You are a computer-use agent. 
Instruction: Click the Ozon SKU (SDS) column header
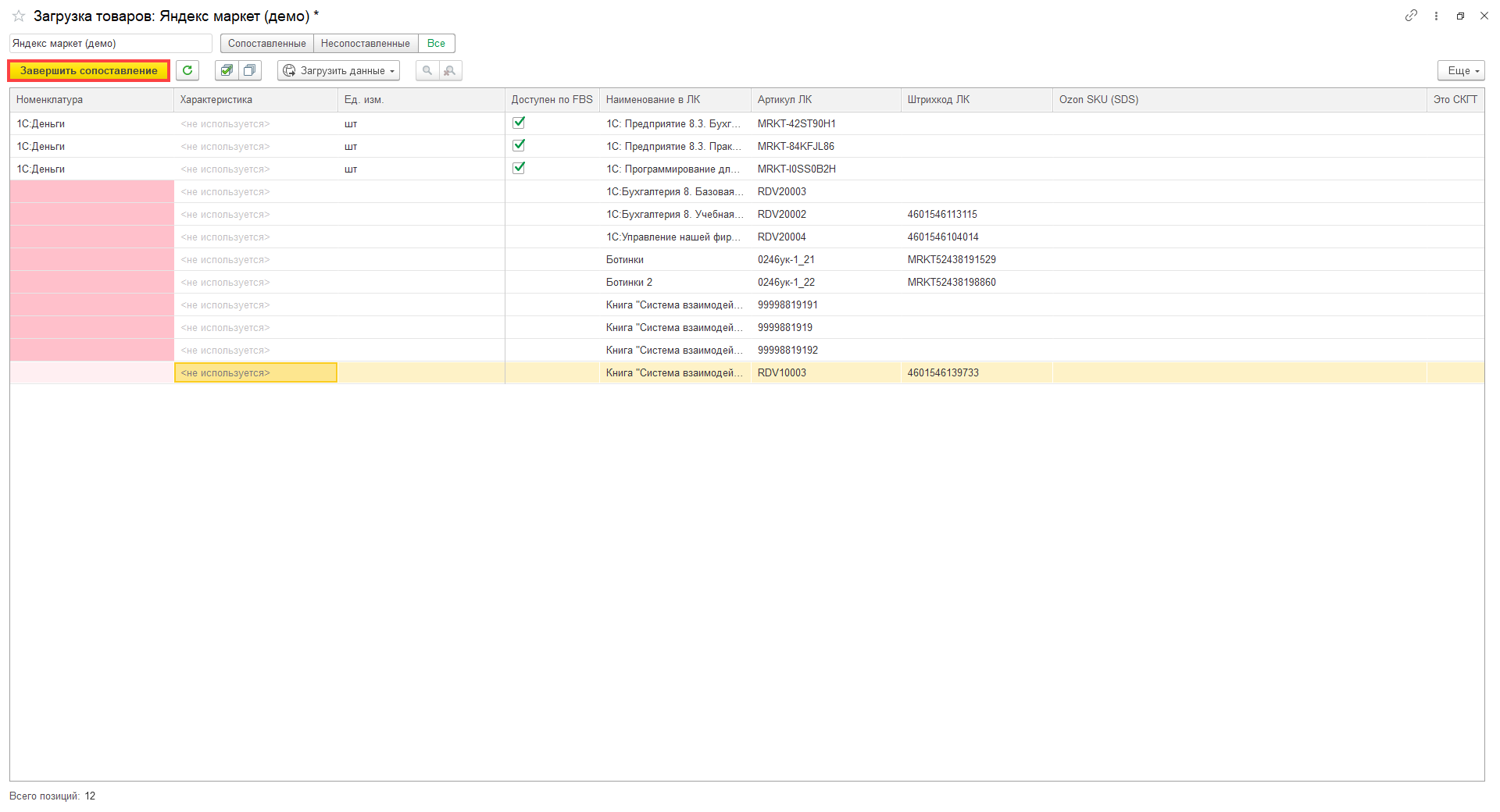point(1240,100)
